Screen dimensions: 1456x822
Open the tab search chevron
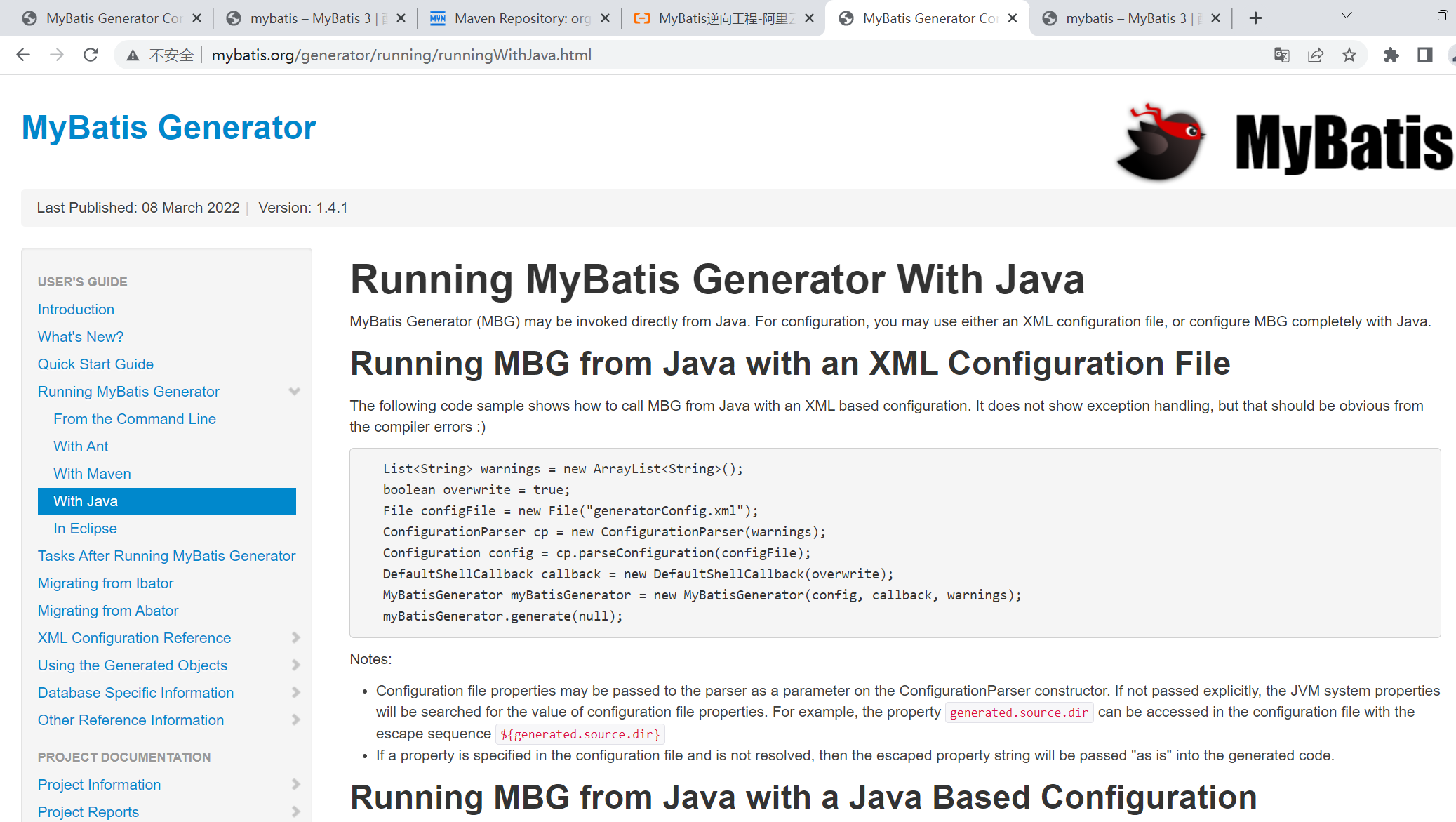(x=1346, y=15)
